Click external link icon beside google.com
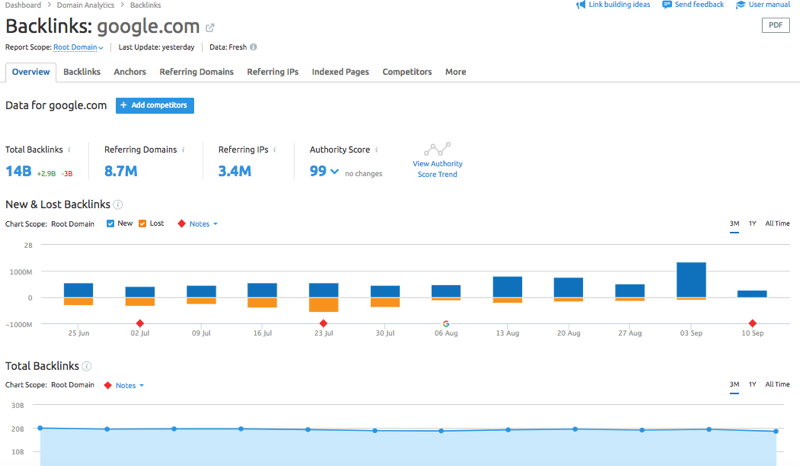Image resolution: width=800 pixels, height=466 pixels. [x=210, y=28]
